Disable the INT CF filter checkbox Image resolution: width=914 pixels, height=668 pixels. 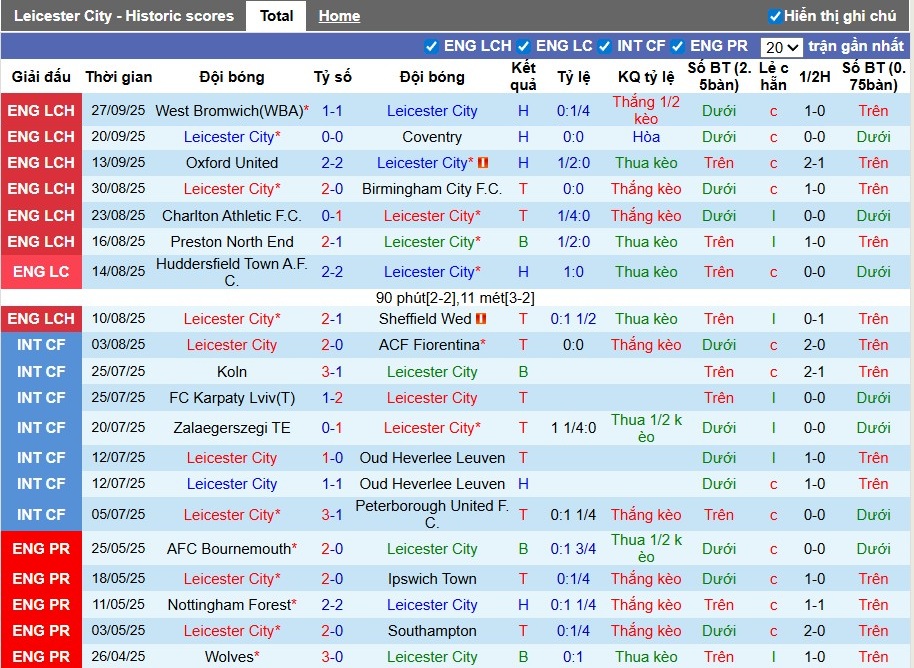[x=604, y=45]
